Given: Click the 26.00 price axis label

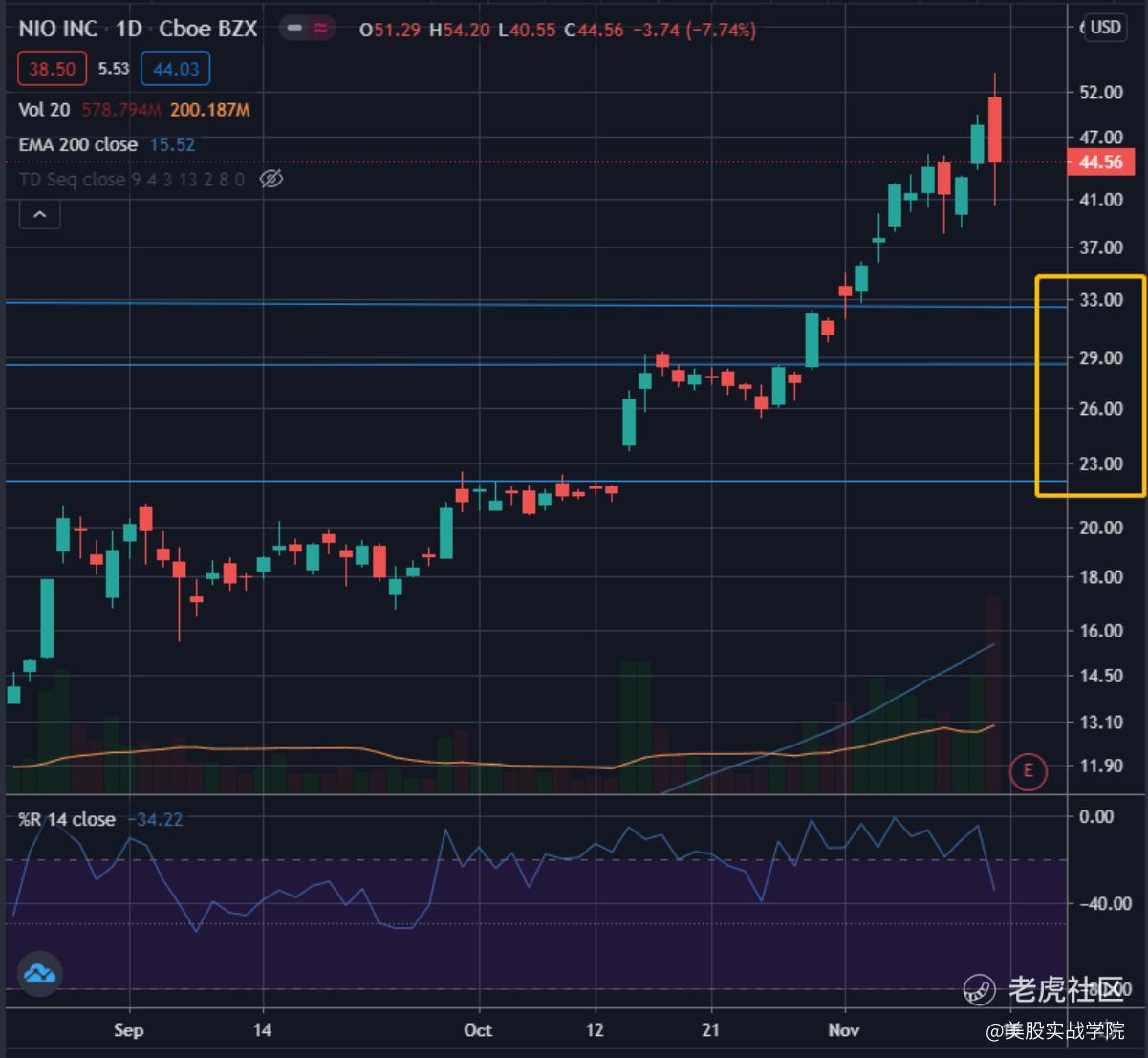Looking at the screenshot, I should point(1100,409).
